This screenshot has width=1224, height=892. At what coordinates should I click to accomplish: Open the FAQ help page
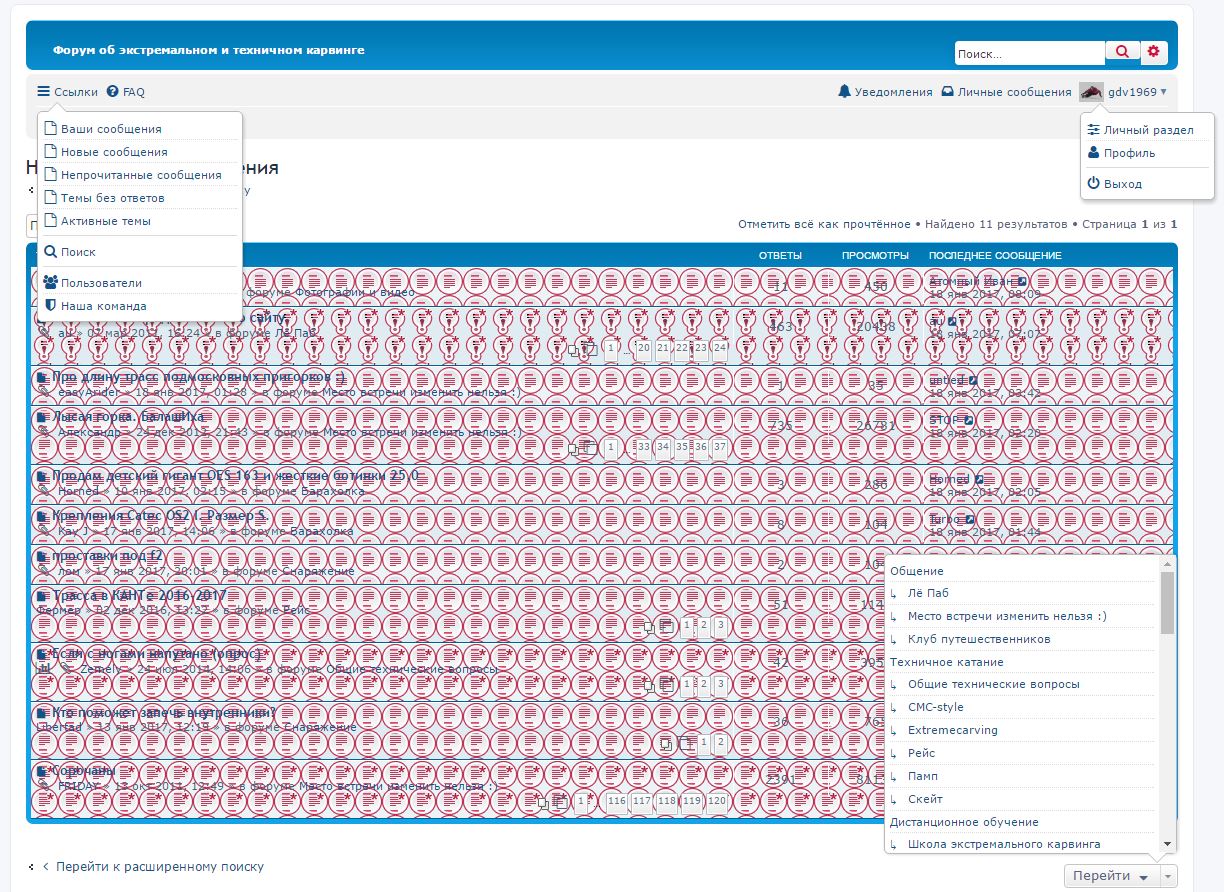[126, 92]
